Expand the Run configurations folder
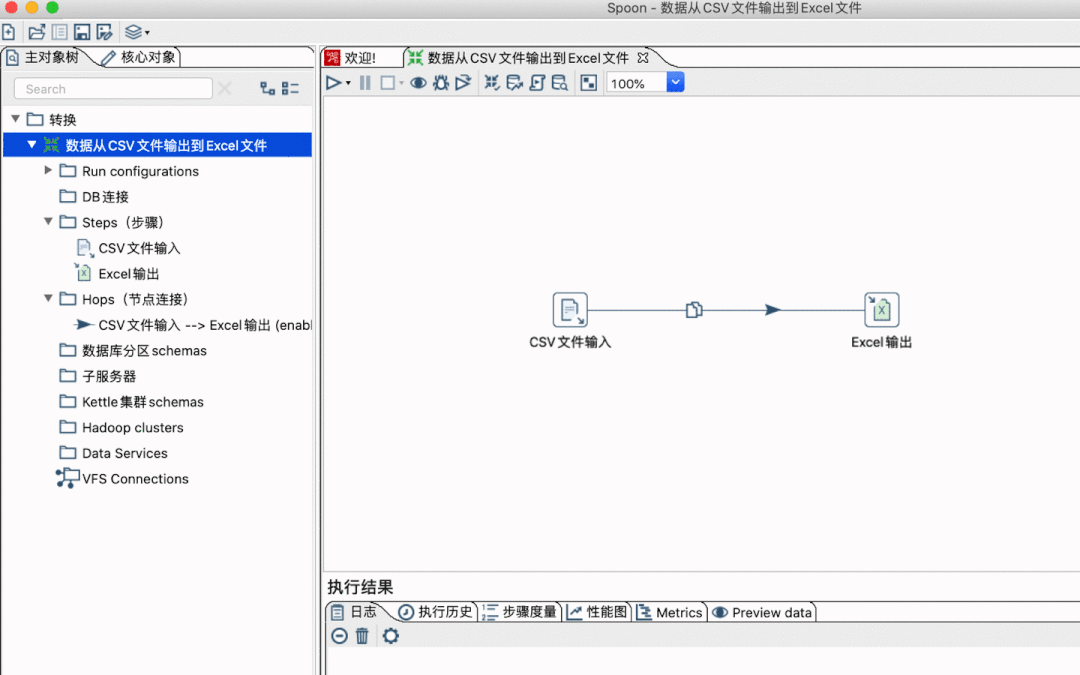Viewport: 1080px width, 675px height. [48, 170]
